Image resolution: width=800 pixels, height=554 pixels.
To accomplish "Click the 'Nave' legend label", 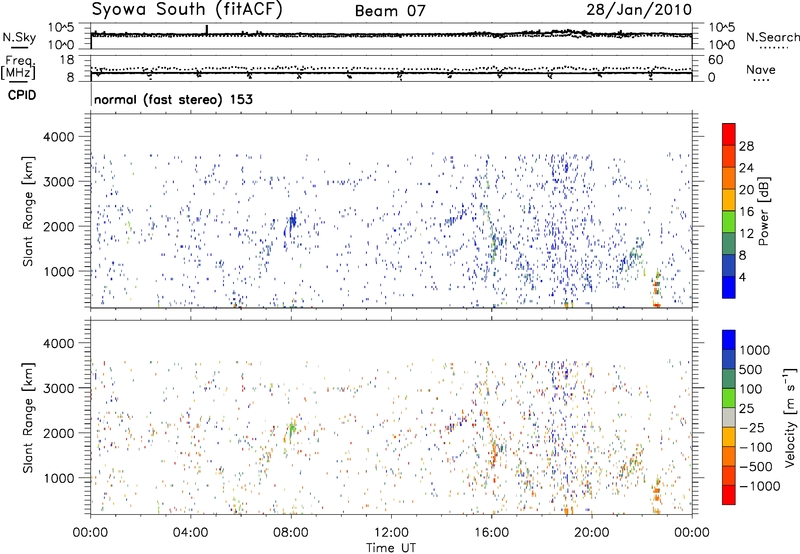I will (x=761, y=69).
